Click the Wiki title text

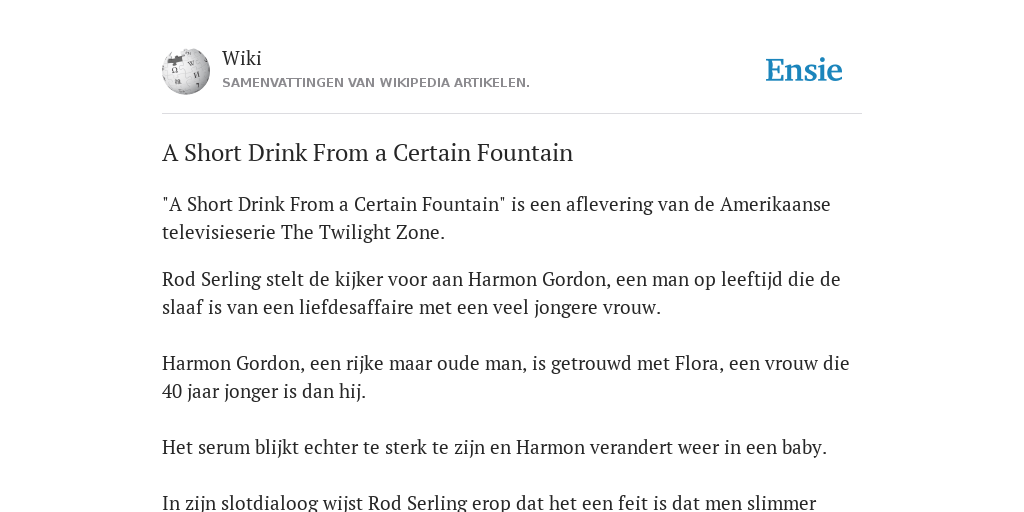[x=242, y=58]
